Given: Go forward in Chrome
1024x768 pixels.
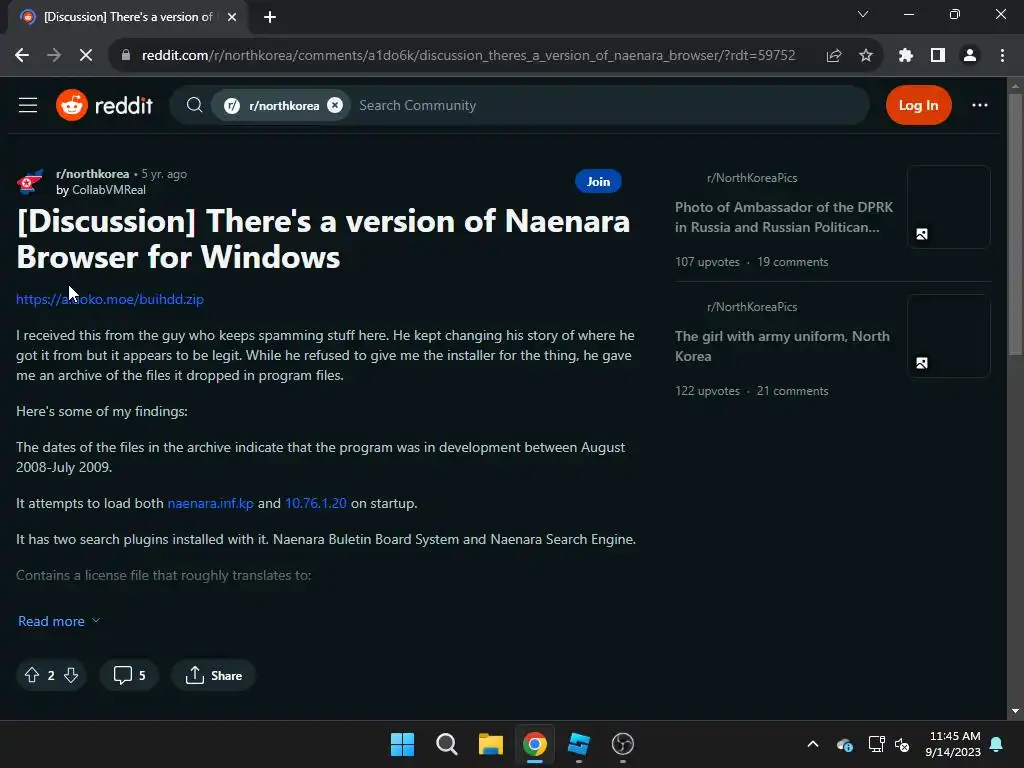Looking at the screenshot, I should click(x=54, y=56).
